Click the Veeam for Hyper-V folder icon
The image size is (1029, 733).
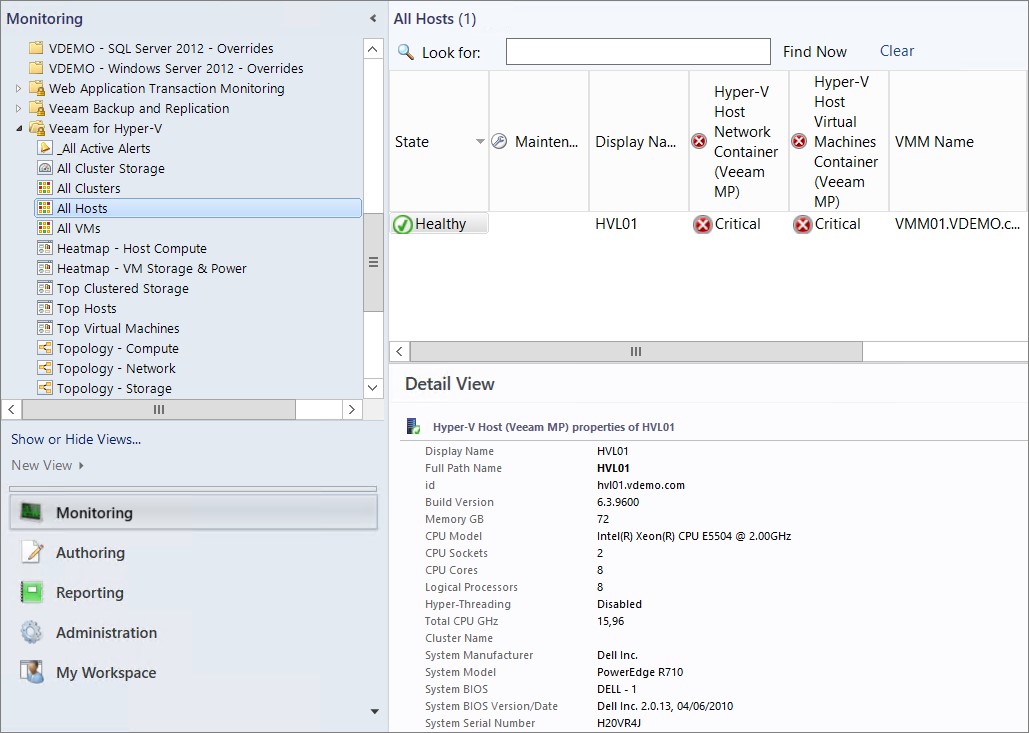tap(38, 129)
